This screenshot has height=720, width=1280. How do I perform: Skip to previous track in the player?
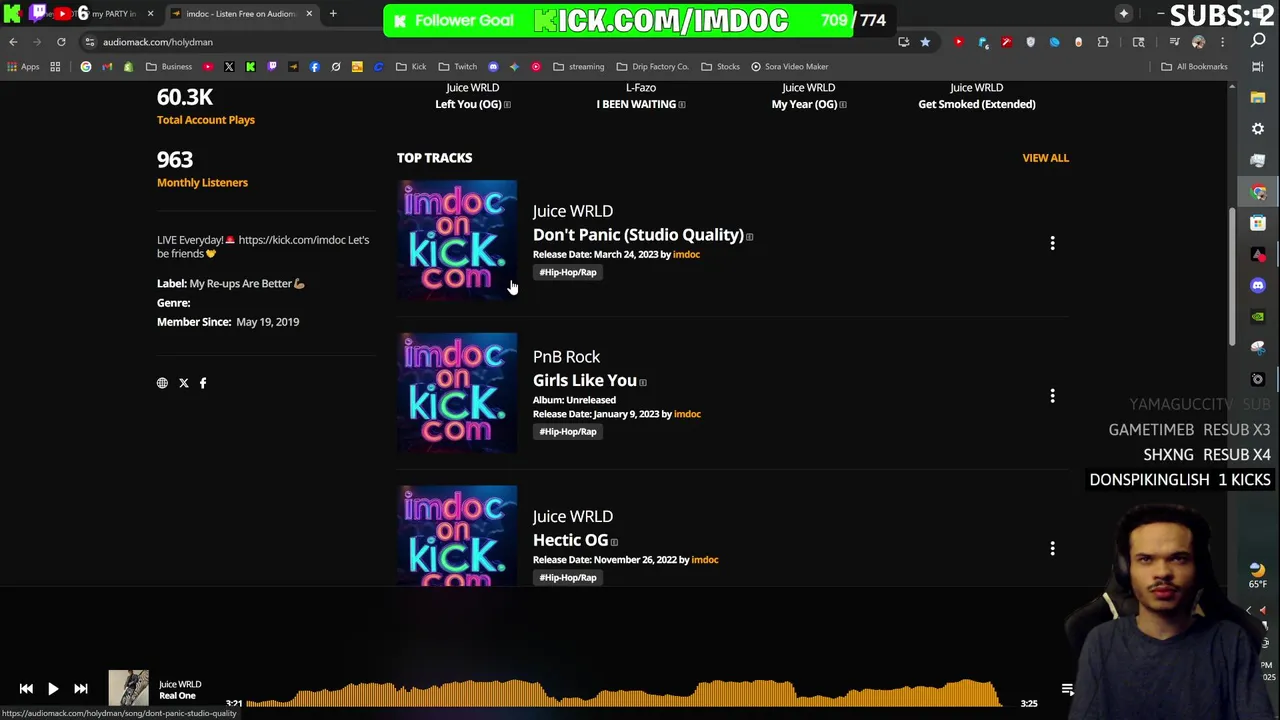(26, 689)
